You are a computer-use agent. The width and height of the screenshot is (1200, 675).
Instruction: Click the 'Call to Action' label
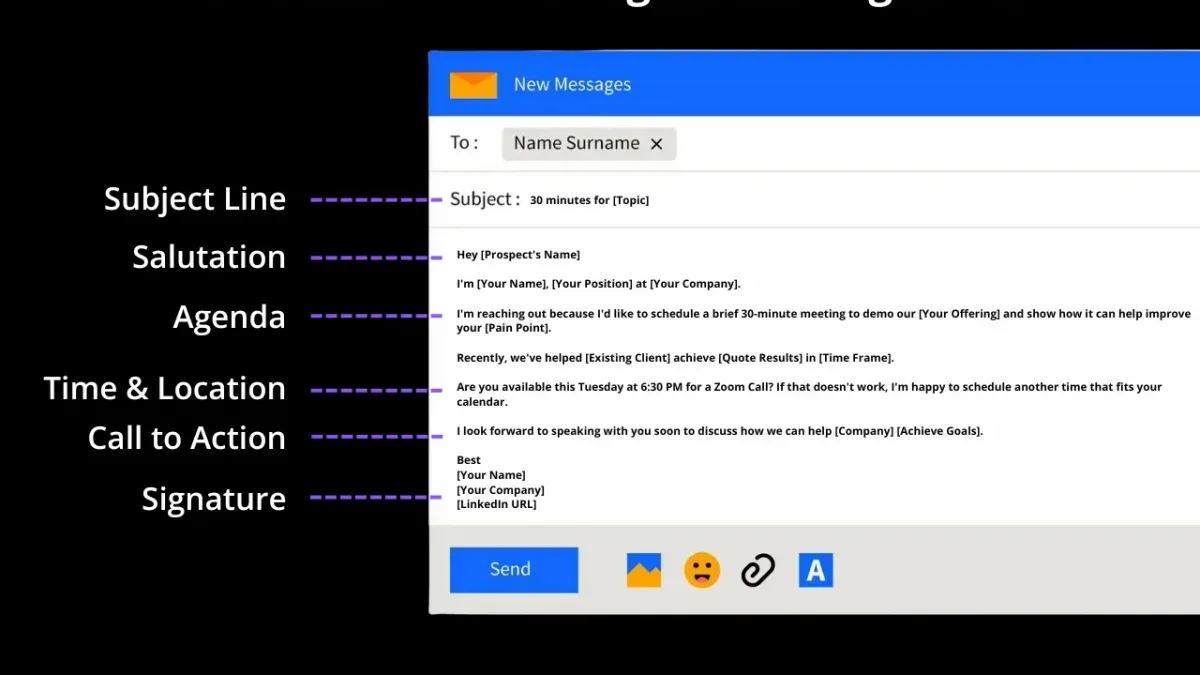coord(187,437)
